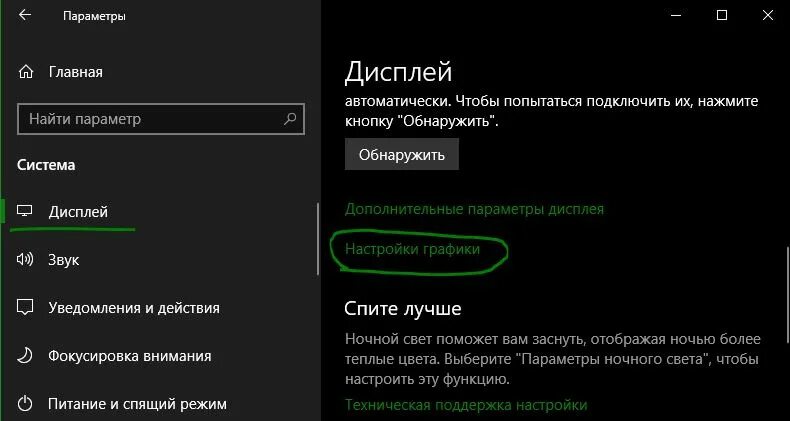Open Техническая поддержка настройки link
Image resolution: width=790 pixels, height=421 pixels.
point(466,405)
